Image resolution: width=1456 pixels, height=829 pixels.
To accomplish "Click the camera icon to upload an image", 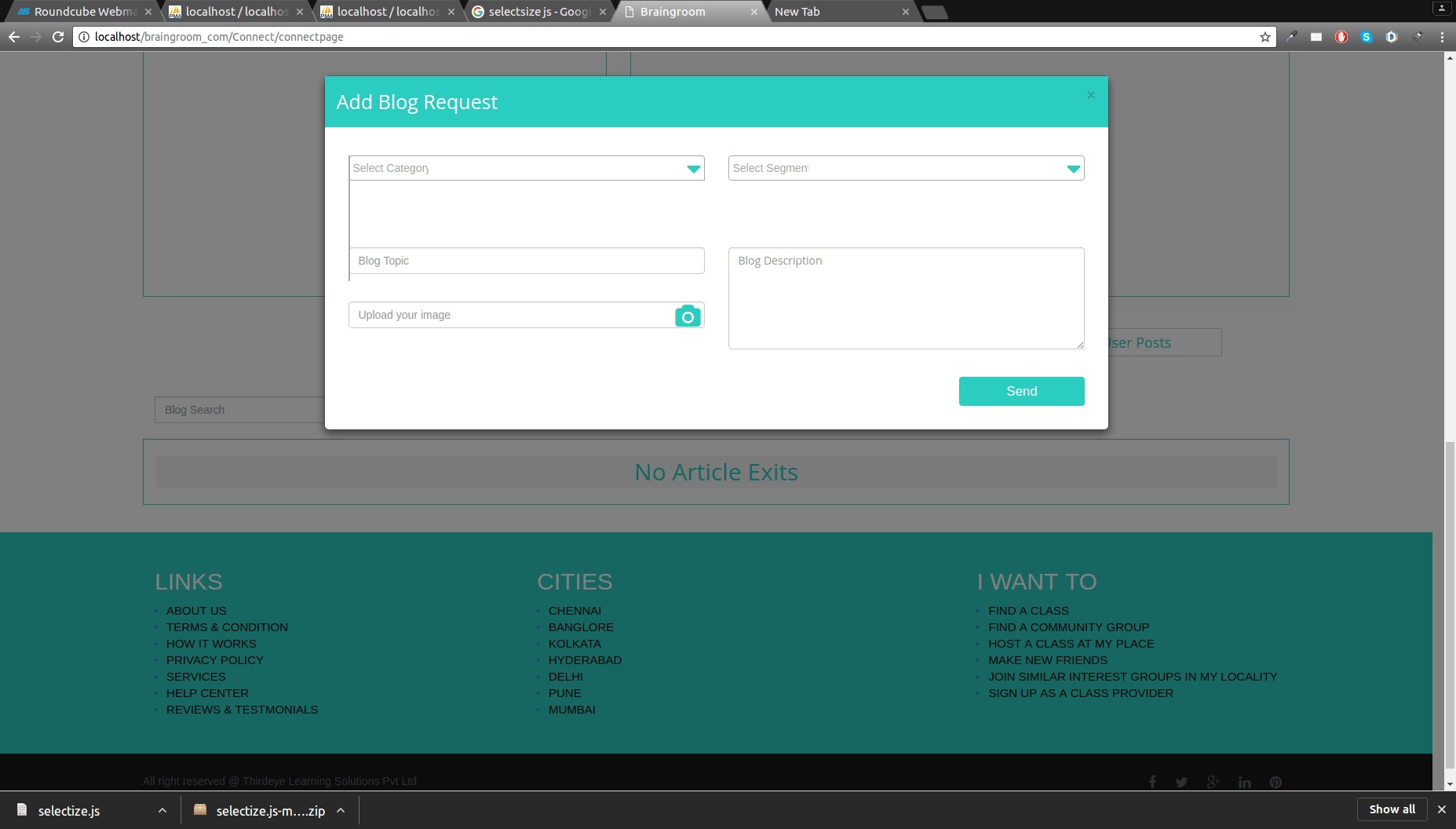I will 688,316.
